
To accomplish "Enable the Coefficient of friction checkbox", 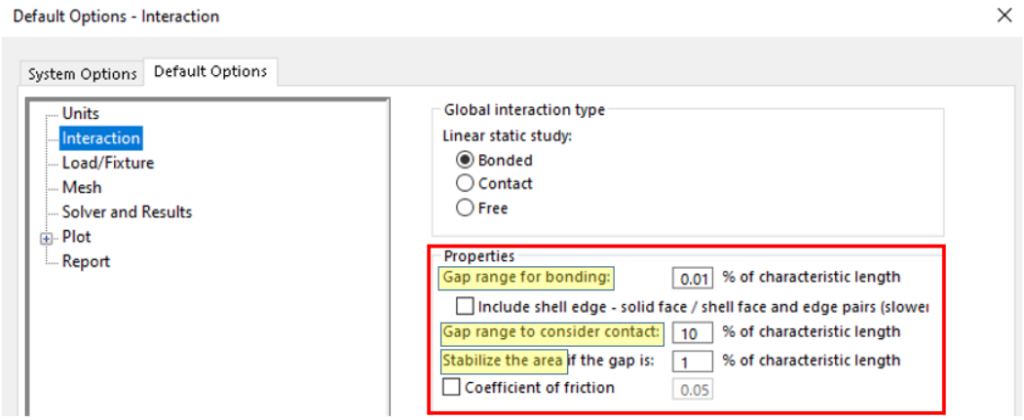I will pyautogui.click(x=450, y=387).
